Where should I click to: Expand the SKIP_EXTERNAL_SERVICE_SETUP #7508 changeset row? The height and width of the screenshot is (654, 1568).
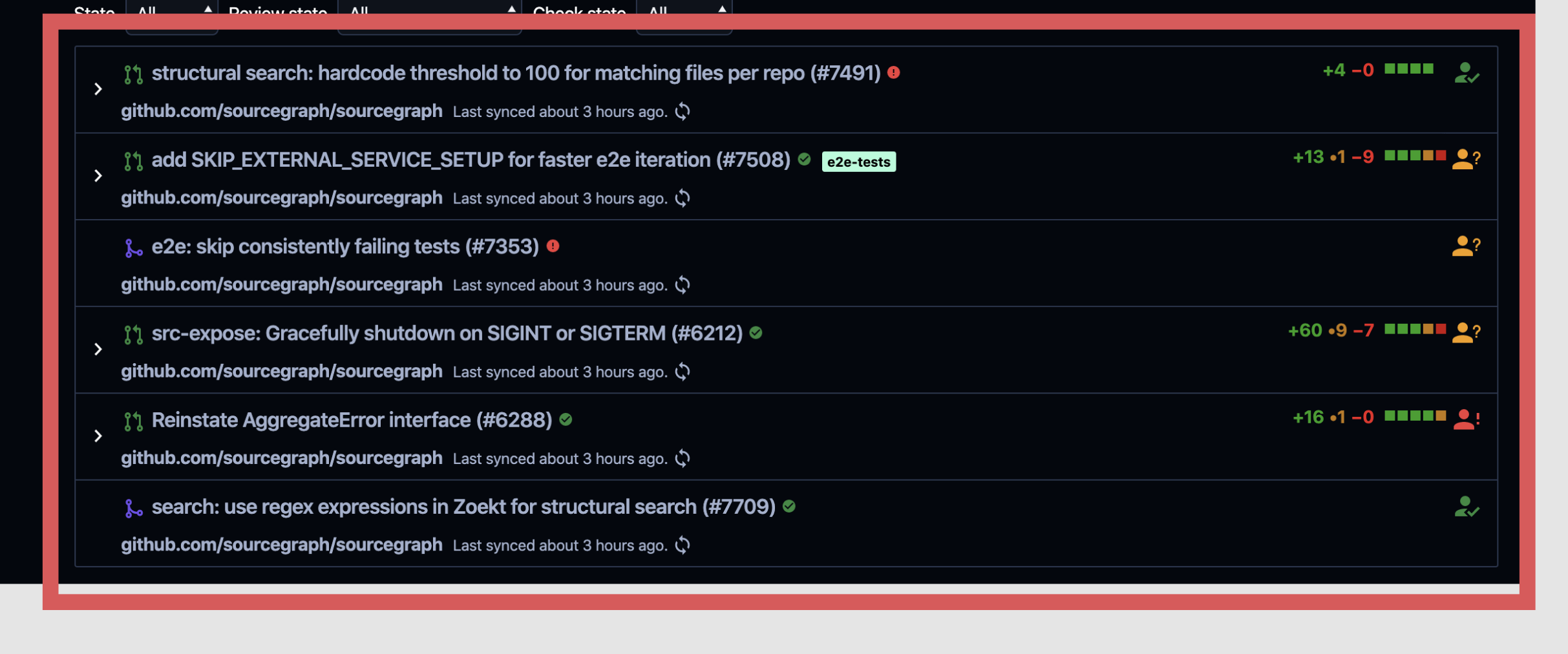[x=98, y=176]
